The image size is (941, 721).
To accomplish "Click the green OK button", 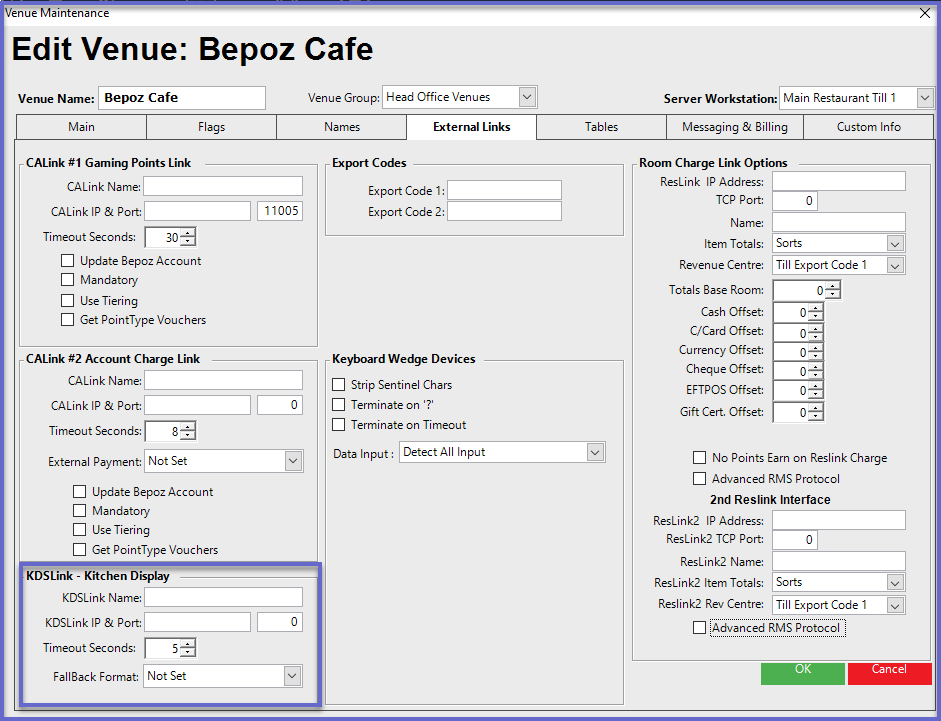I will [x=802, y=671].
